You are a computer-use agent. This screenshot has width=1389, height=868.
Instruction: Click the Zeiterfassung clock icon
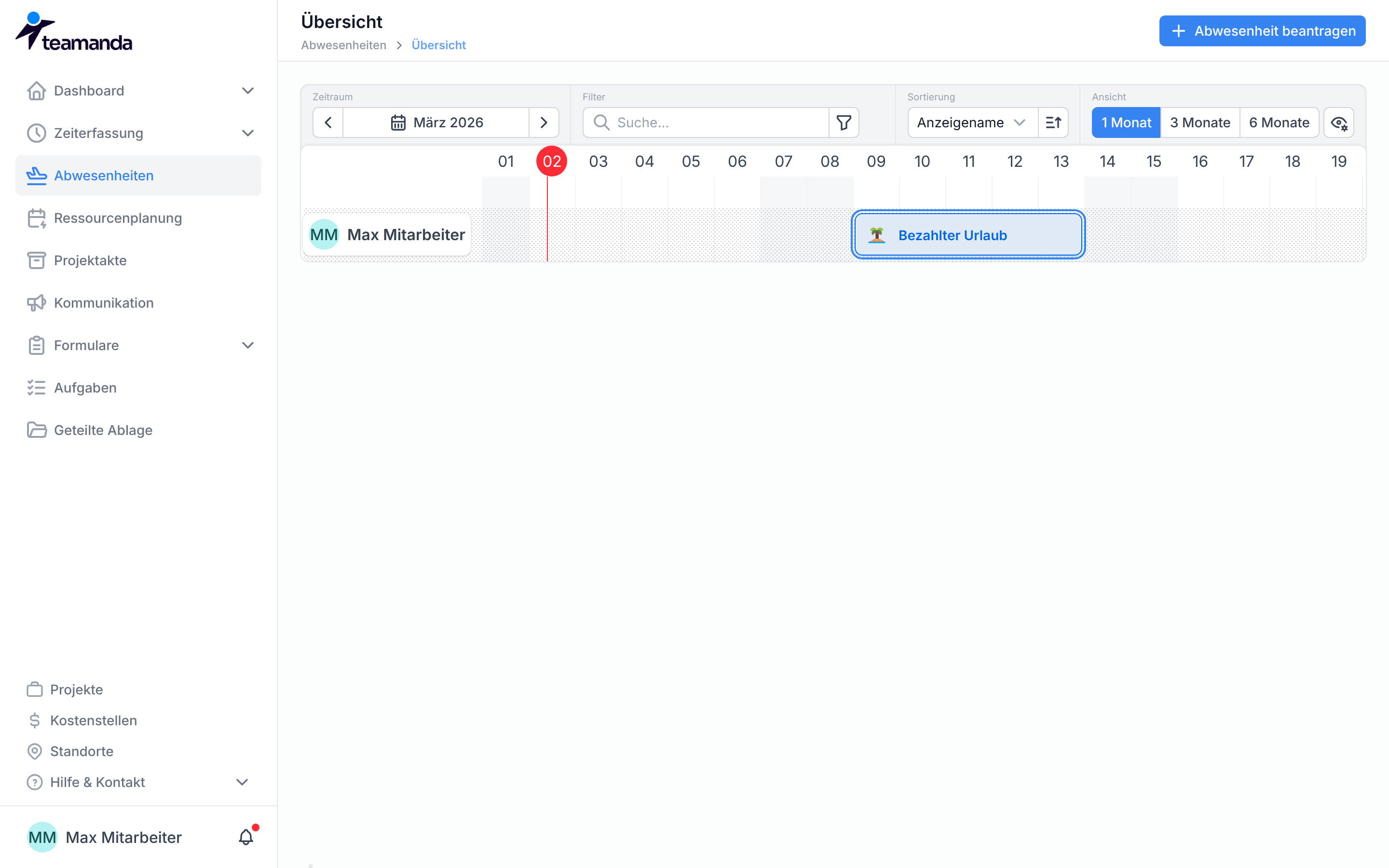pos(37,133)
